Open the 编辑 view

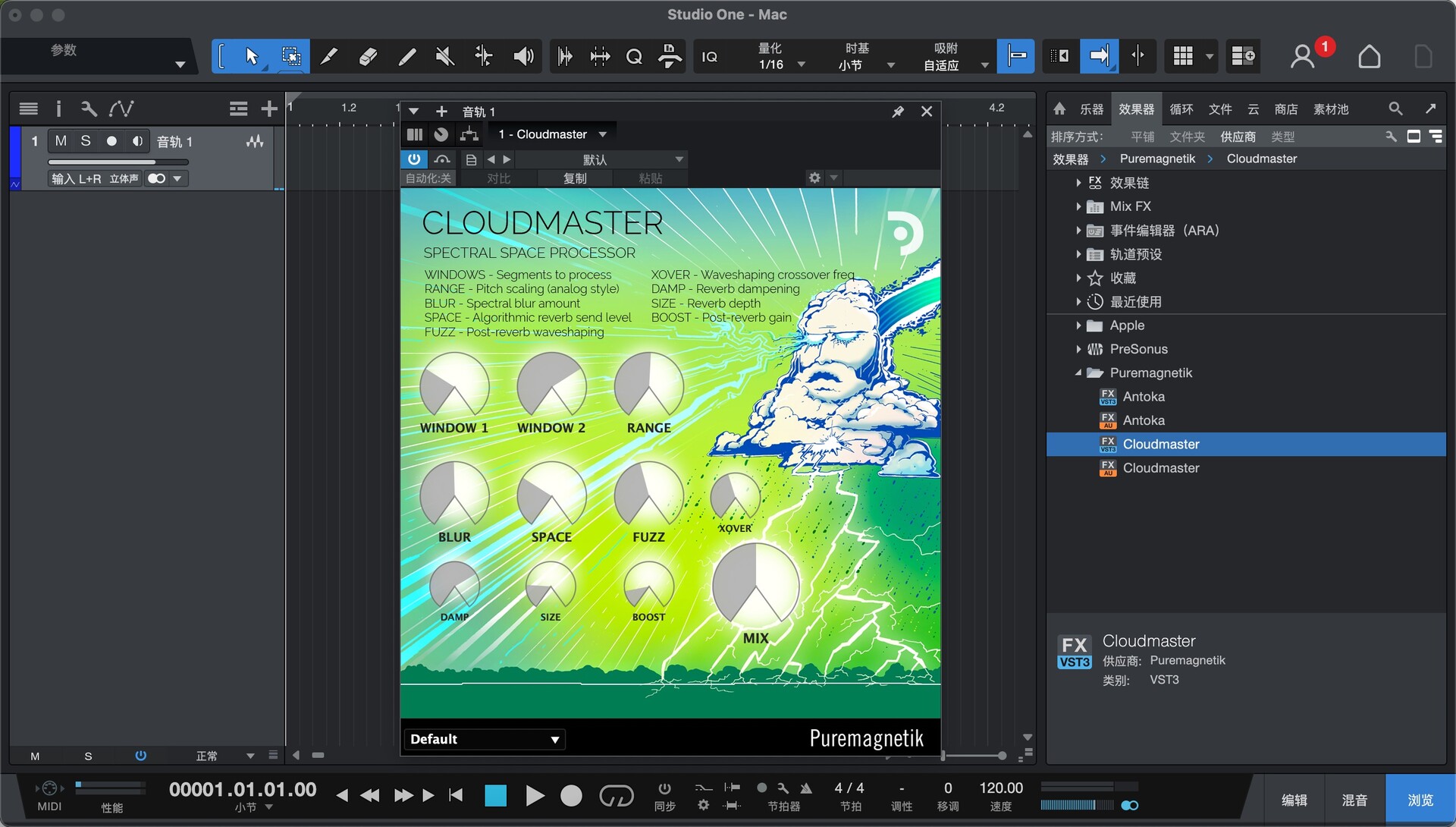[x=1294, y=800]
